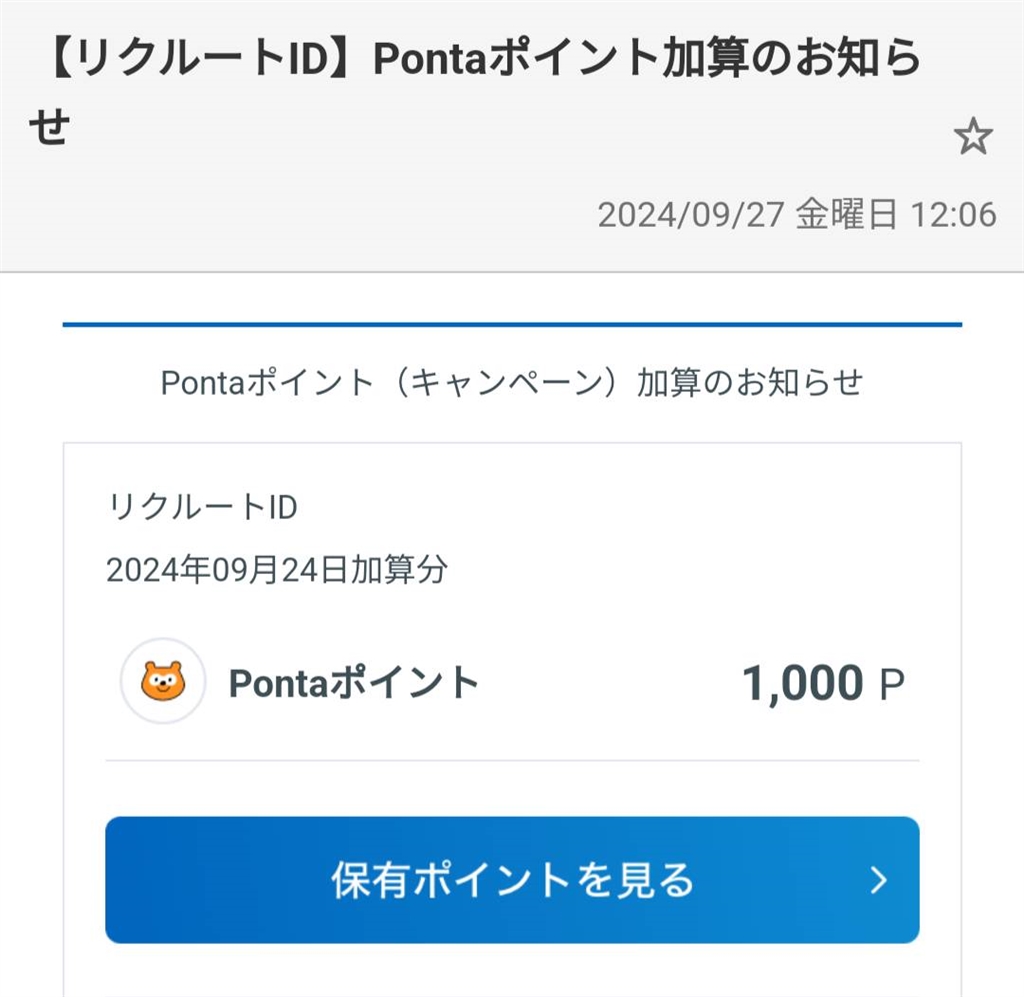The width and height of the screenshot is (1024, 997).
Task: Click the chevron arrow on blue button
Action: tap(878, 880)
